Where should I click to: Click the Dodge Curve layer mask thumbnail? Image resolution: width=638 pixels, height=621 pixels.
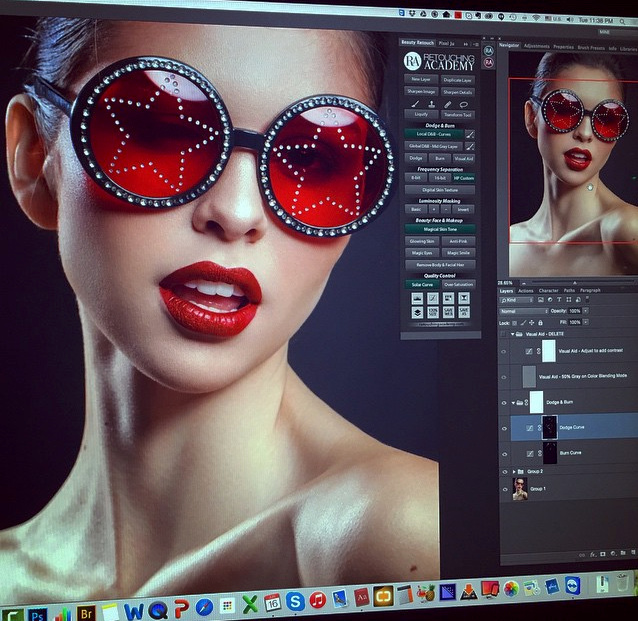(549, 426)
